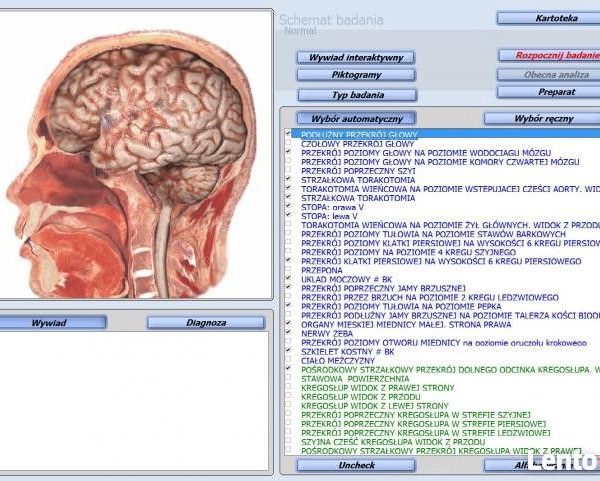Toggle checkbox for UKŁAD MOCZOWY # BK
This screenshot has height=481, width=600.
tap(288, 278)
